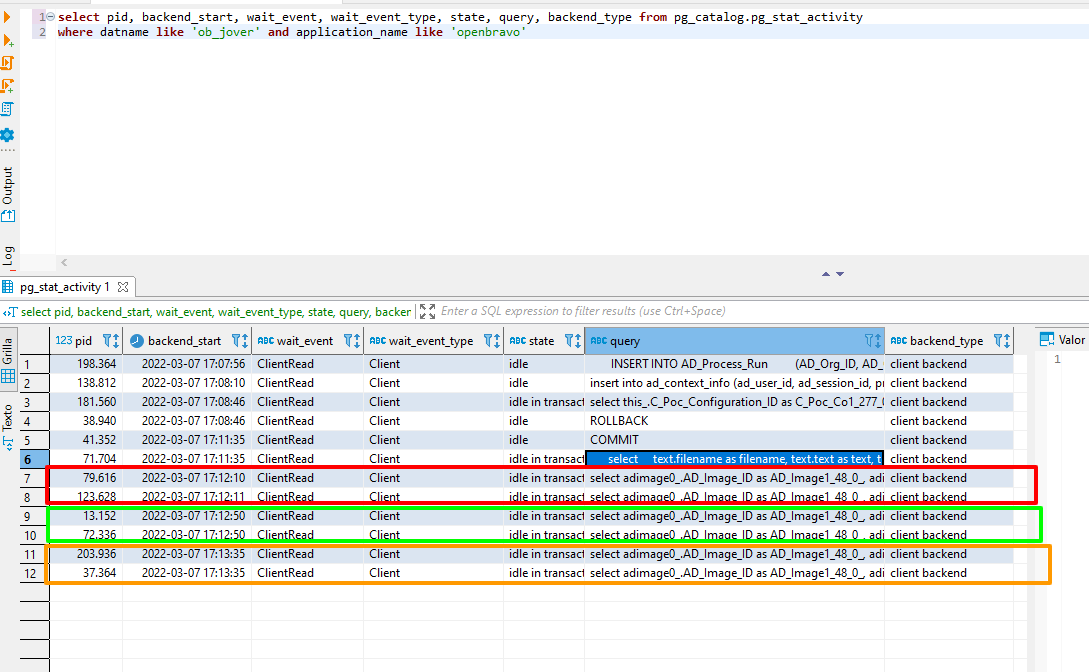The width and height of the screenshot is (1089, 672).
Task: Click the SQL filter expression input field
Action: tap(600, 311)
